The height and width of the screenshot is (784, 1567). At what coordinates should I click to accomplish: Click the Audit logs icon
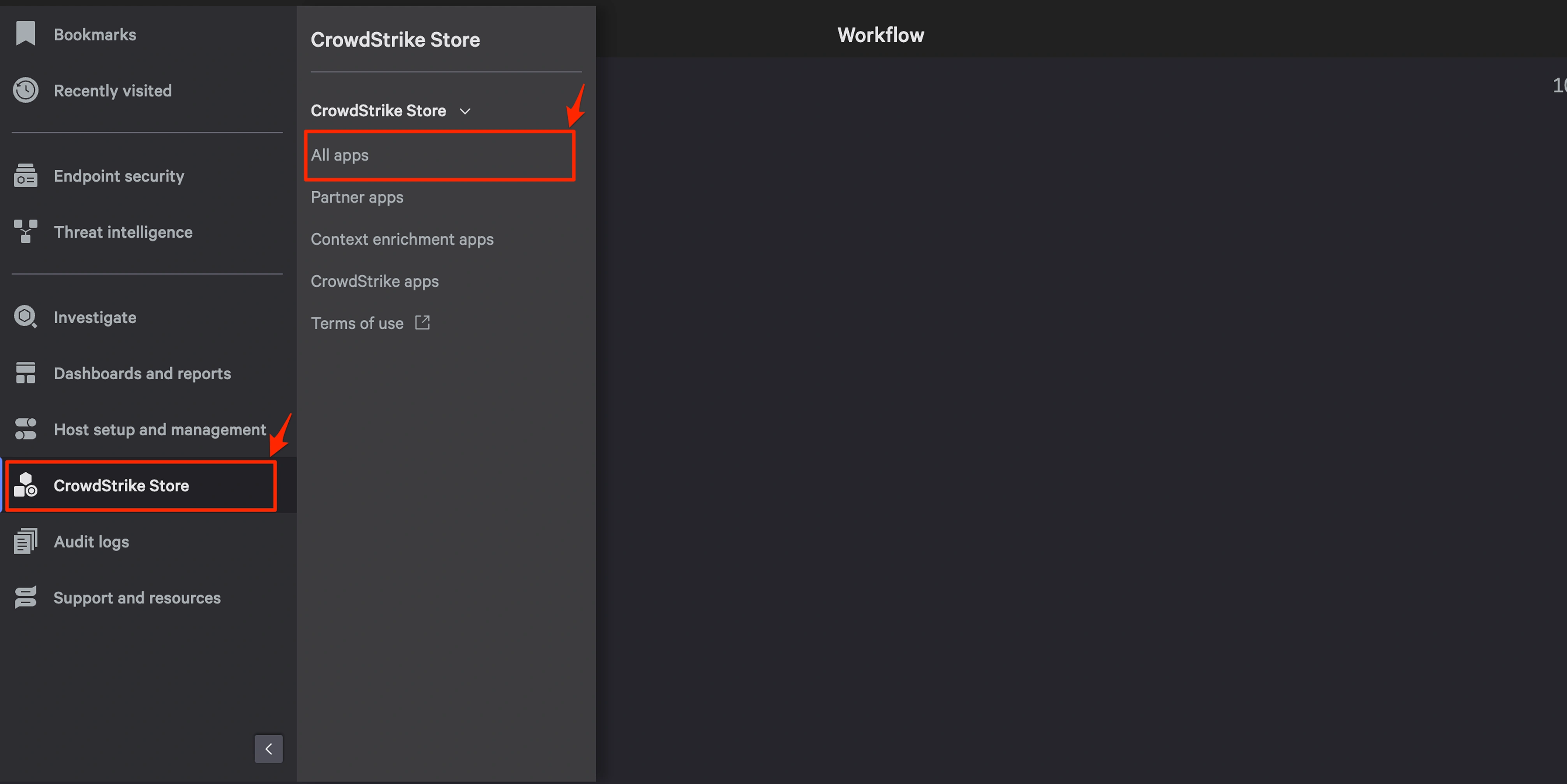coord(26,541)
